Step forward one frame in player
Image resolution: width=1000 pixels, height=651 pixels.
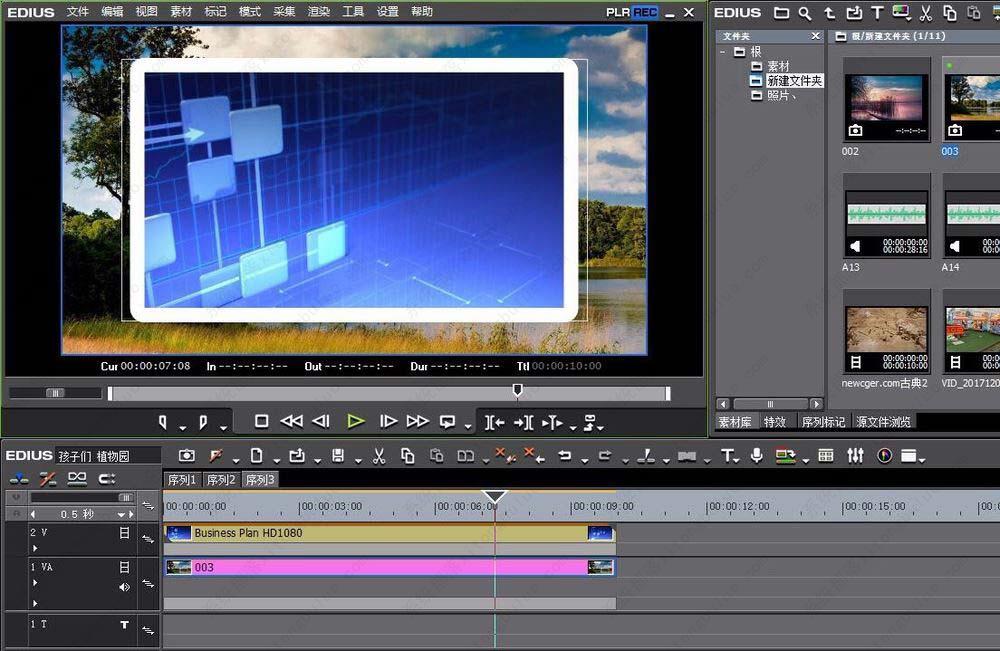tap(388, 421)
